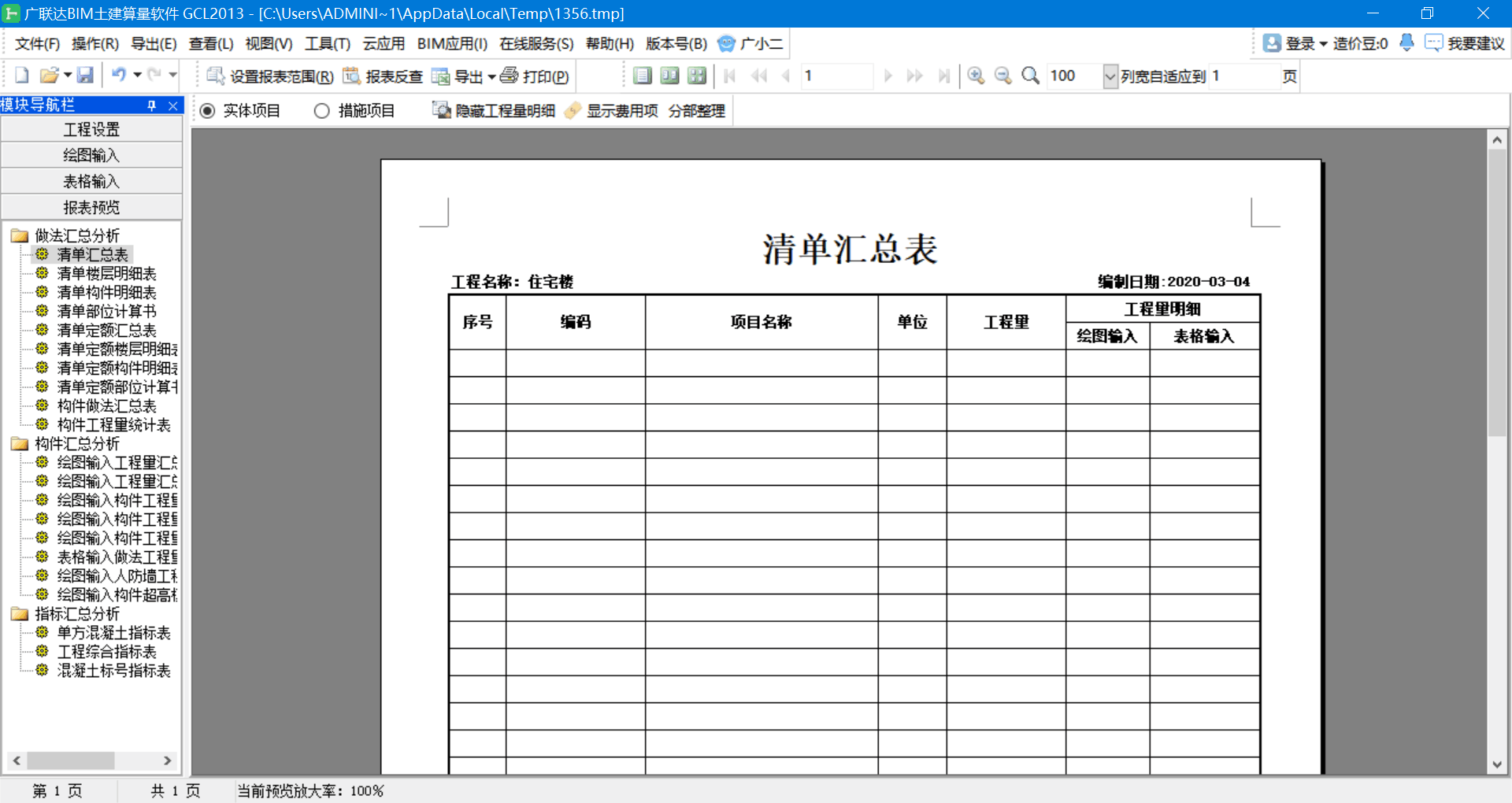1512x803 pixels.
Task: Pin the 模块导航栏 navigation panel
Action: click(152, 105)
